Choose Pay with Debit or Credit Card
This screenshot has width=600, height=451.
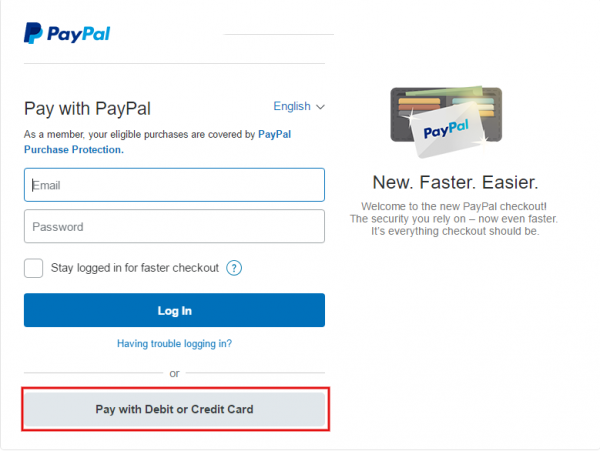[174, 409]
